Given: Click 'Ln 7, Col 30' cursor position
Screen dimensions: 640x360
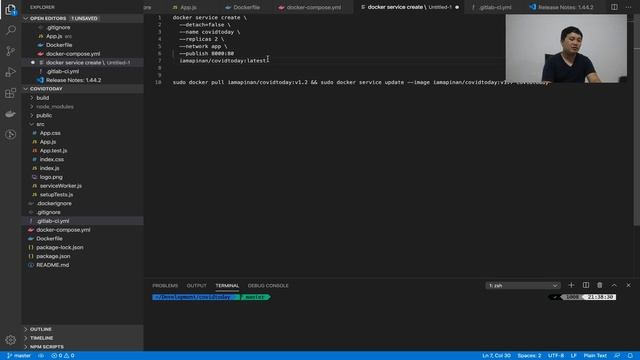Looking at the screenshot, I should [496, 356].
